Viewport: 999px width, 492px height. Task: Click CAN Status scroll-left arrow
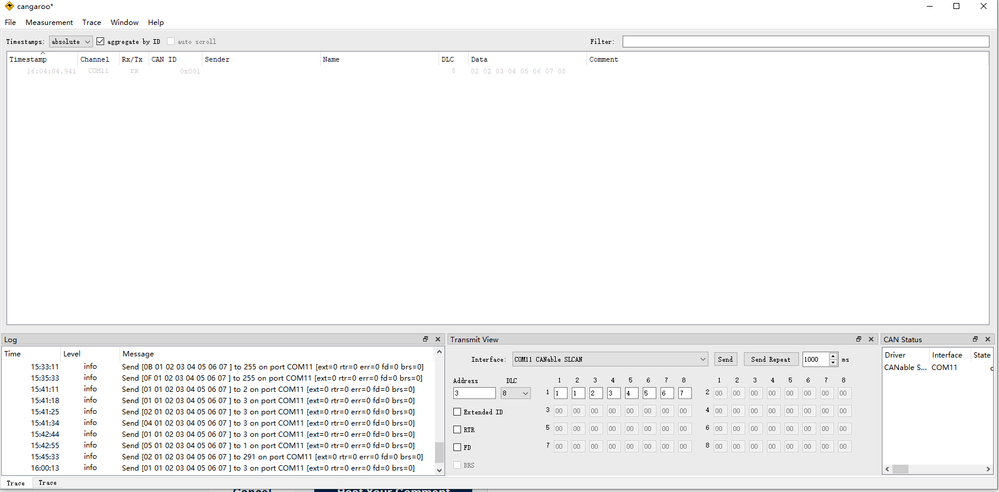[888, 469]
